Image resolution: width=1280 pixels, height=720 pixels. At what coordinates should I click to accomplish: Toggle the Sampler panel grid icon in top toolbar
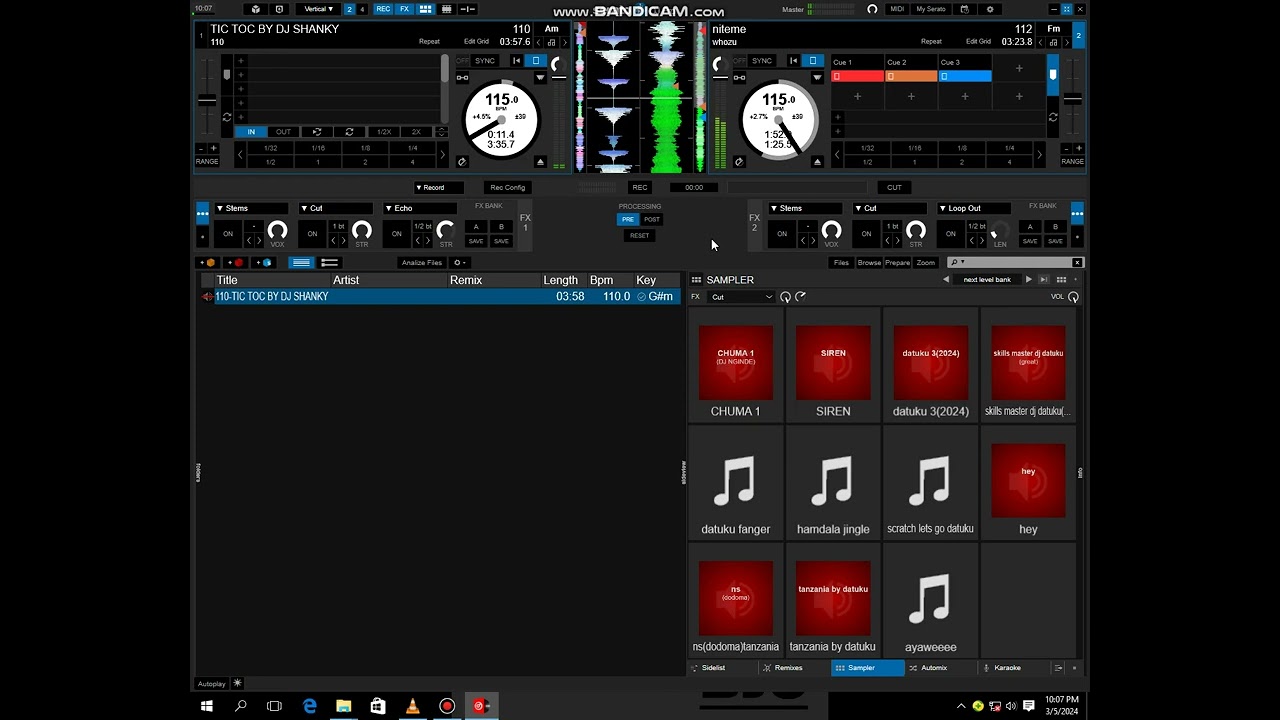[425, 9]
